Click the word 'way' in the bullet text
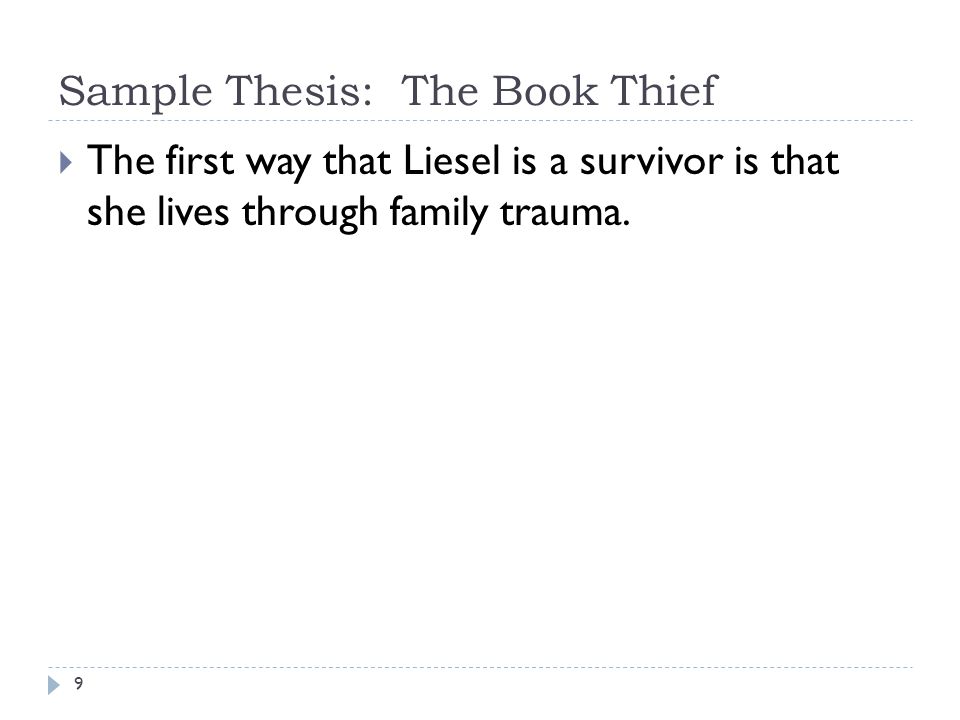This screenshot has height=720, width=960. pyautogui.click(x=278, y=165)
